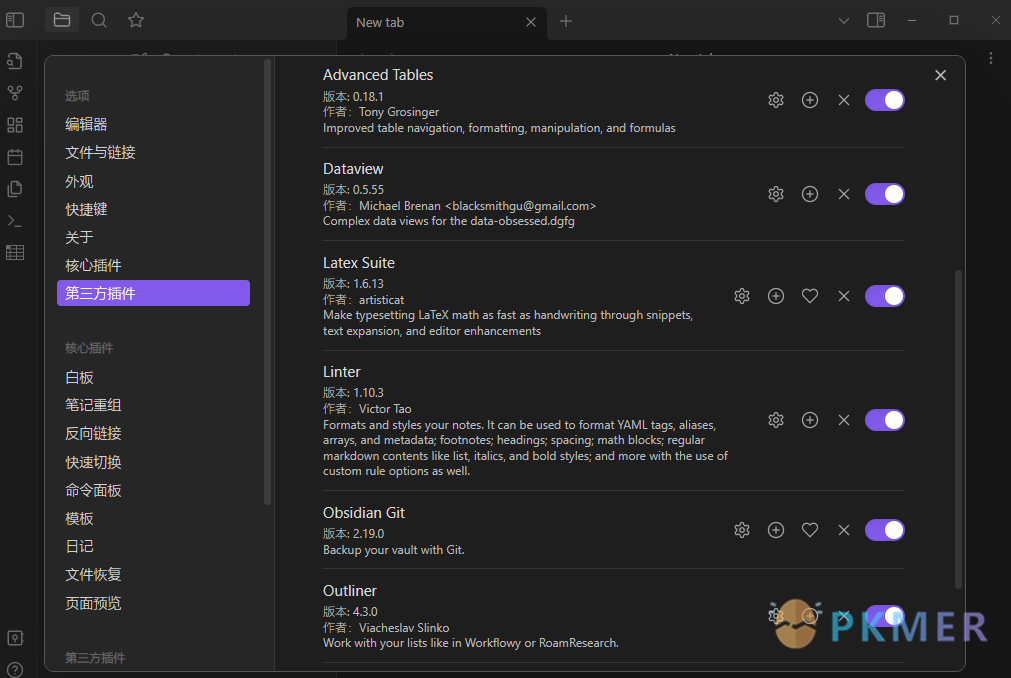Open 快速切换 plugin settings

click(x=153, y=462)
